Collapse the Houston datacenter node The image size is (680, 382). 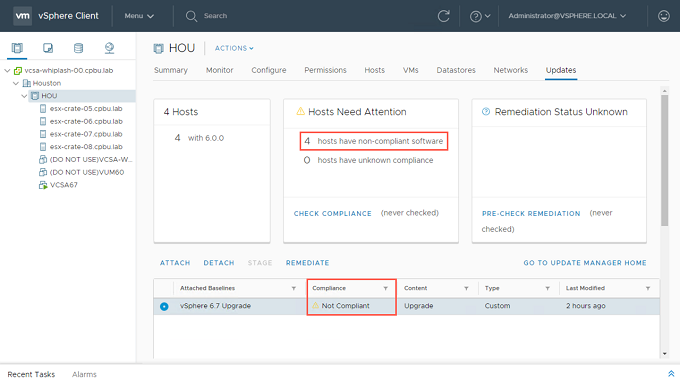[x=16, y=83]
